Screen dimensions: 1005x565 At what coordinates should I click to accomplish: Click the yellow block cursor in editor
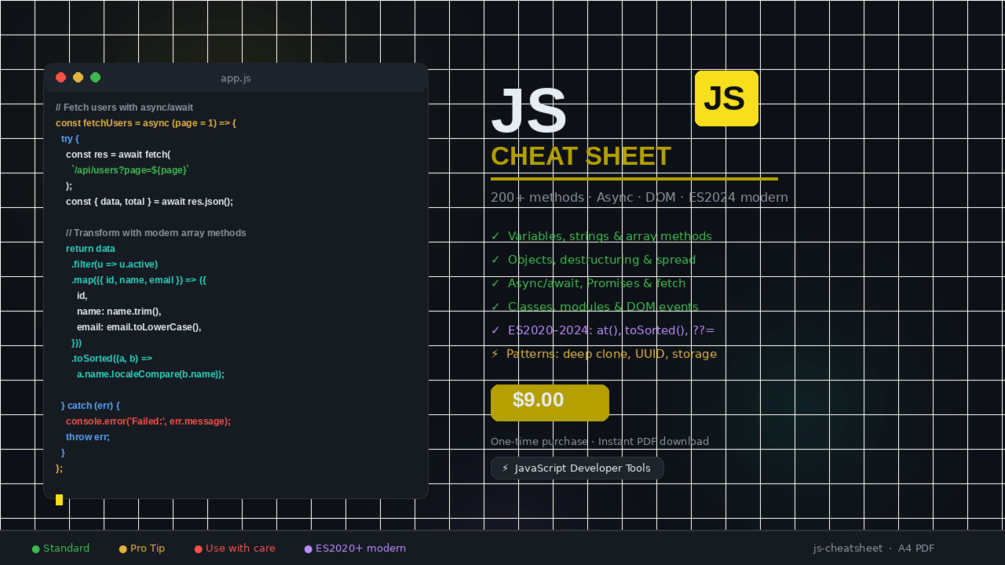(59, 500)
